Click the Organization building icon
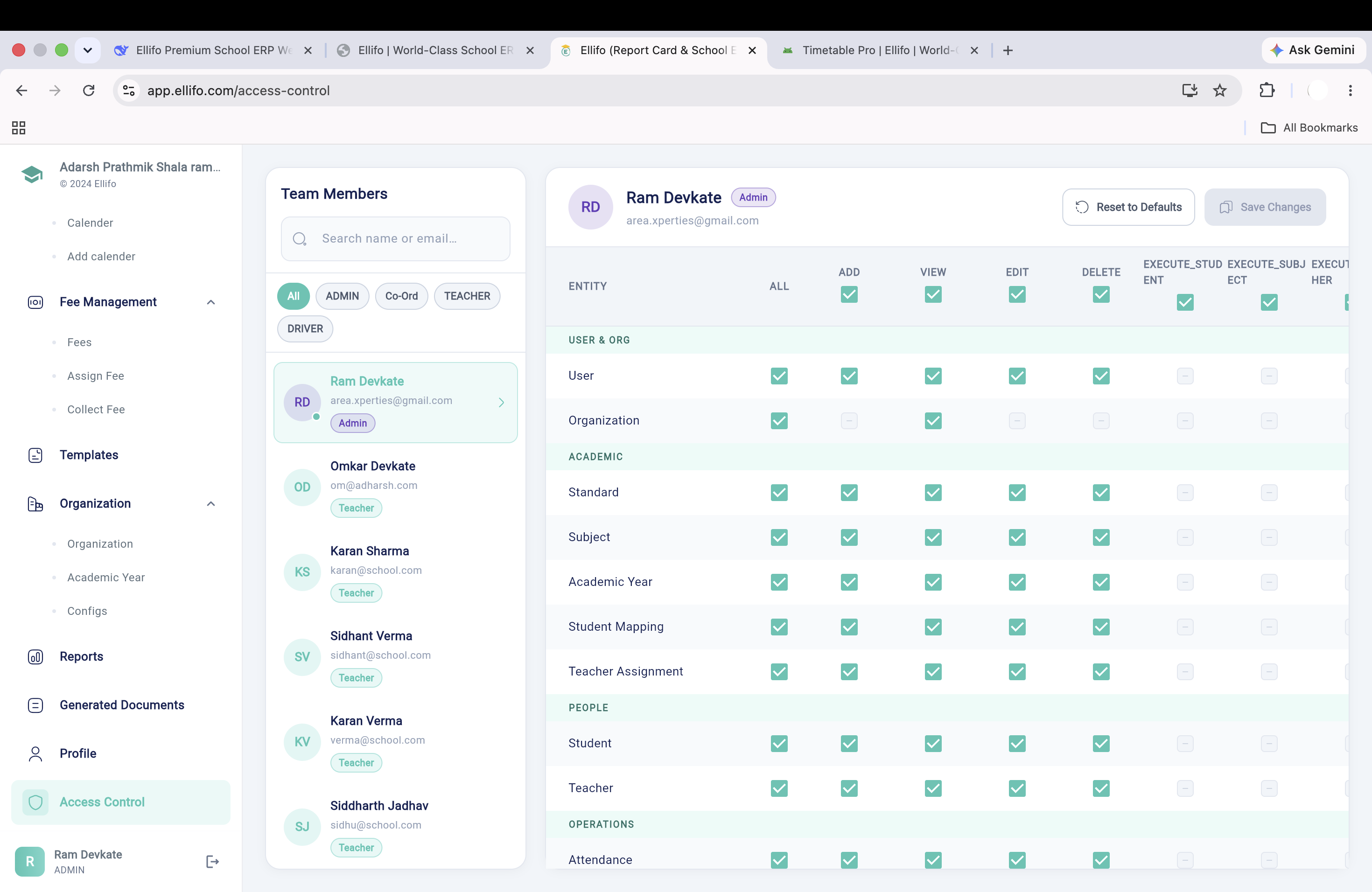Viewport: 1372px width, 892px height. click(x=35, y=504)
